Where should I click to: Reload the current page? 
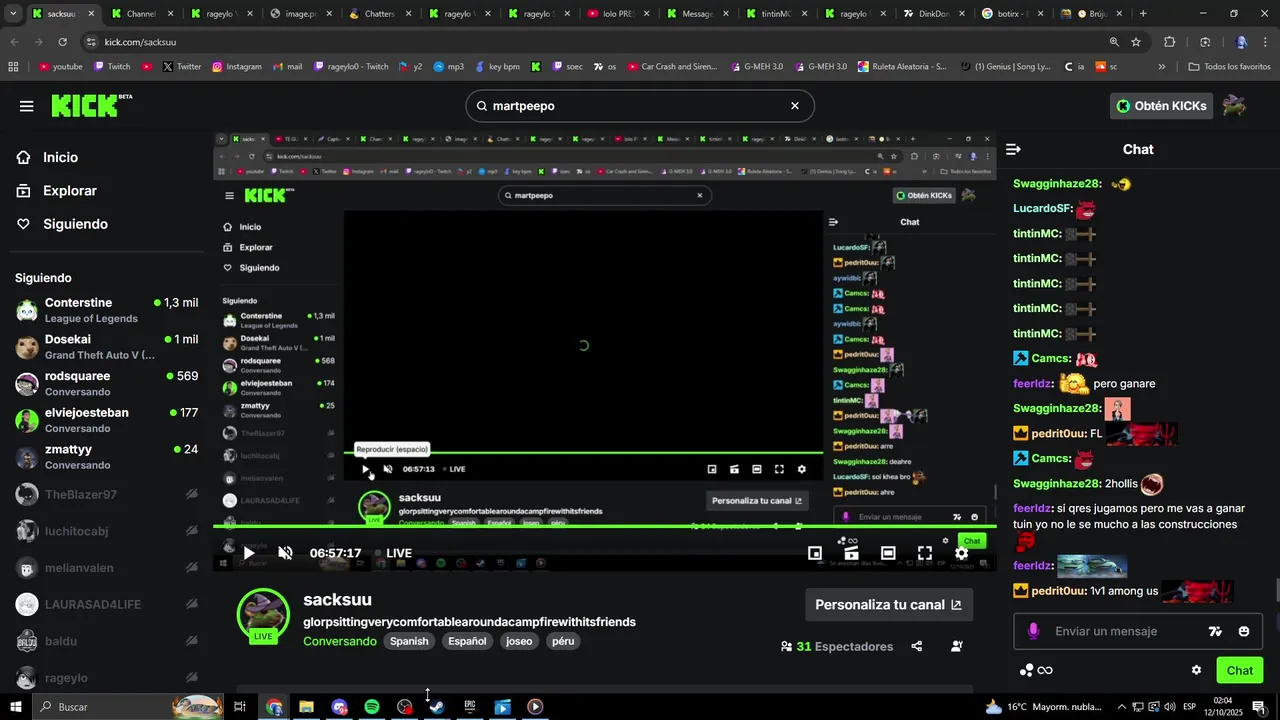[x=62, y=42]
